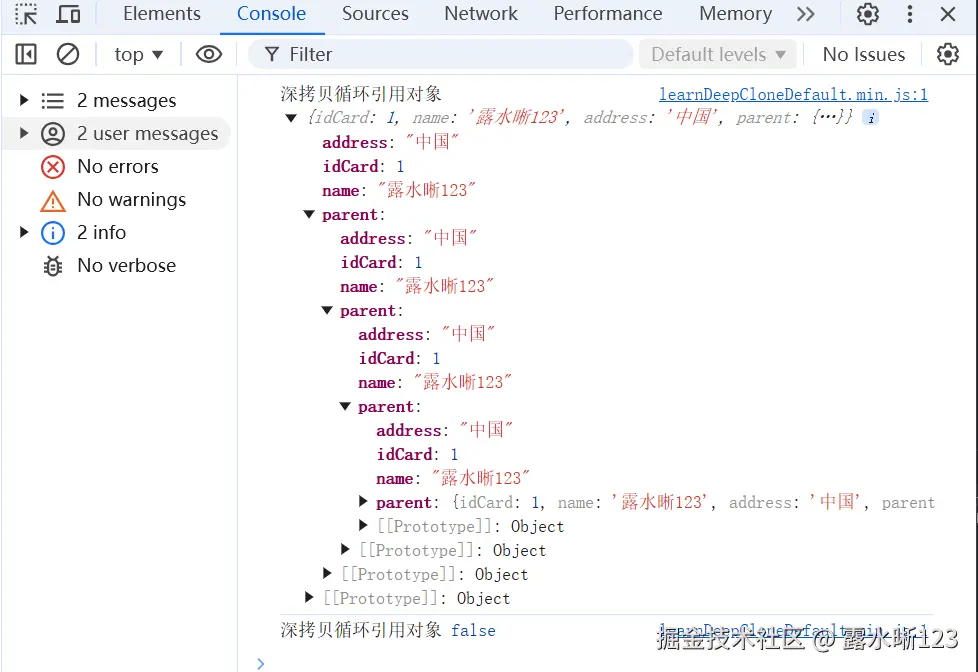Click the top-level address: "中国" property
This screenshot has height=672, width=978.
390,142
